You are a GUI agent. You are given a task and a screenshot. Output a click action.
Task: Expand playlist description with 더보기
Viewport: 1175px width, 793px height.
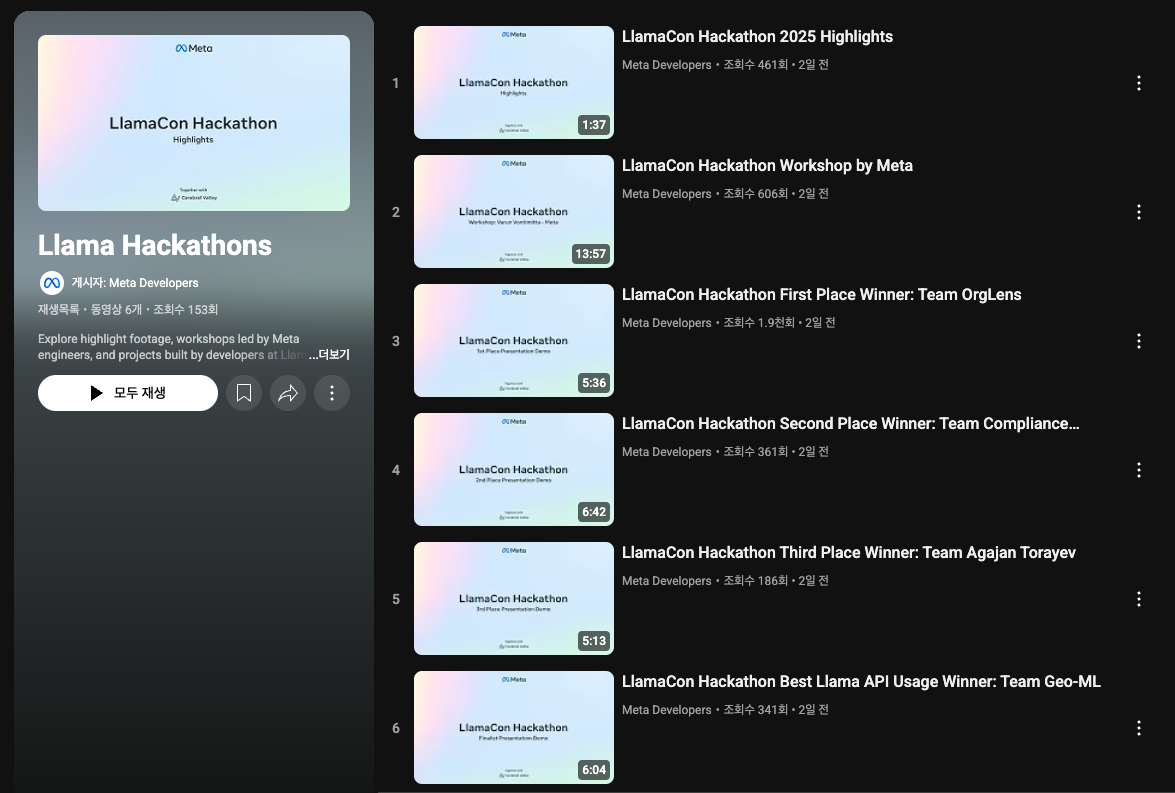pyautogui.click(x=329, y=355)
